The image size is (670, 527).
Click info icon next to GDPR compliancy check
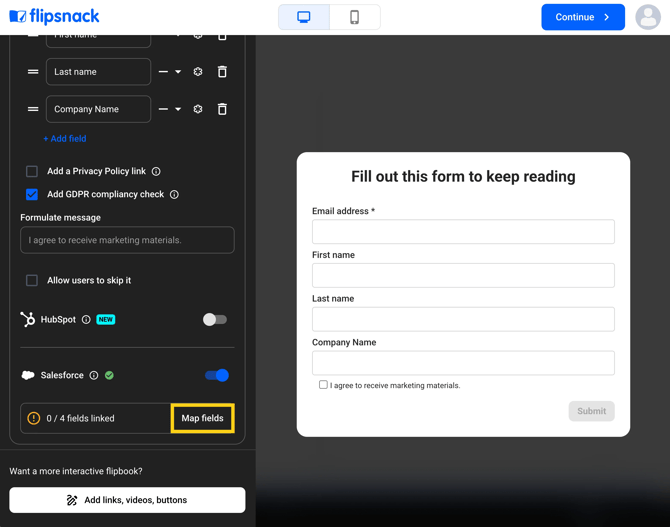[x=174, y=195]
